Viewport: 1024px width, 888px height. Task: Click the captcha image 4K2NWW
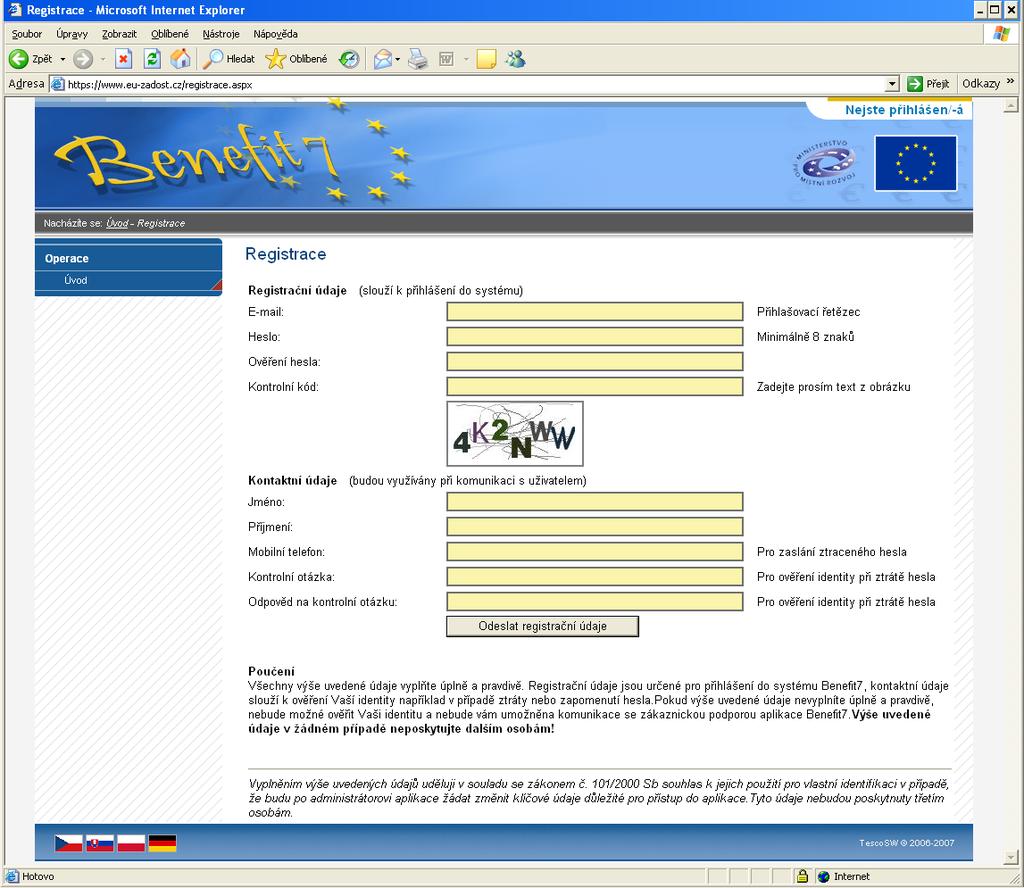click(x=515, y=434)
